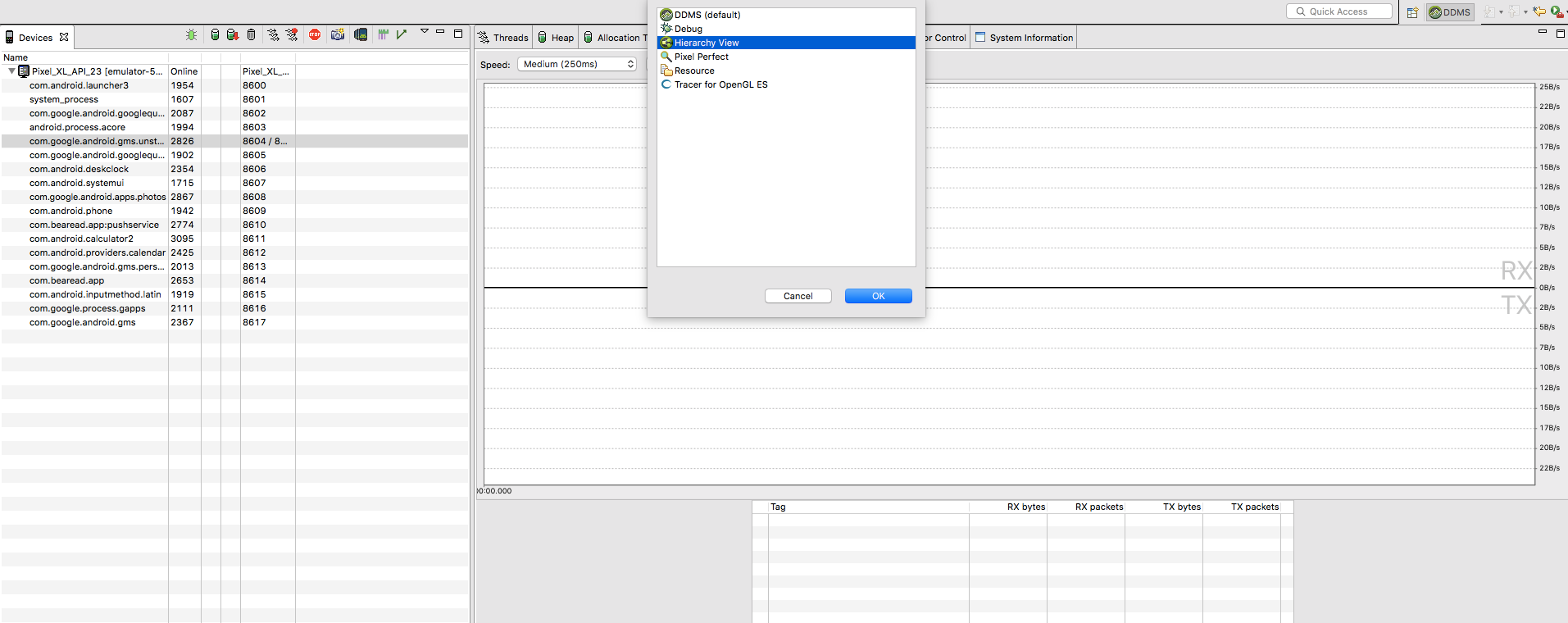Screen dimensions: 1568x623
Task: Select Resource perspective in the list
Action: pos(786,70)
